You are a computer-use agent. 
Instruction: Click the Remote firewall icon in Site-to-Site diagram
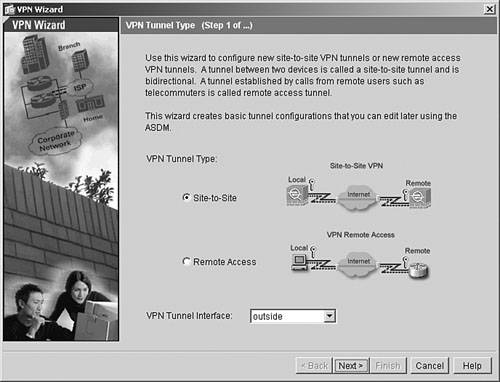[420, 197]
